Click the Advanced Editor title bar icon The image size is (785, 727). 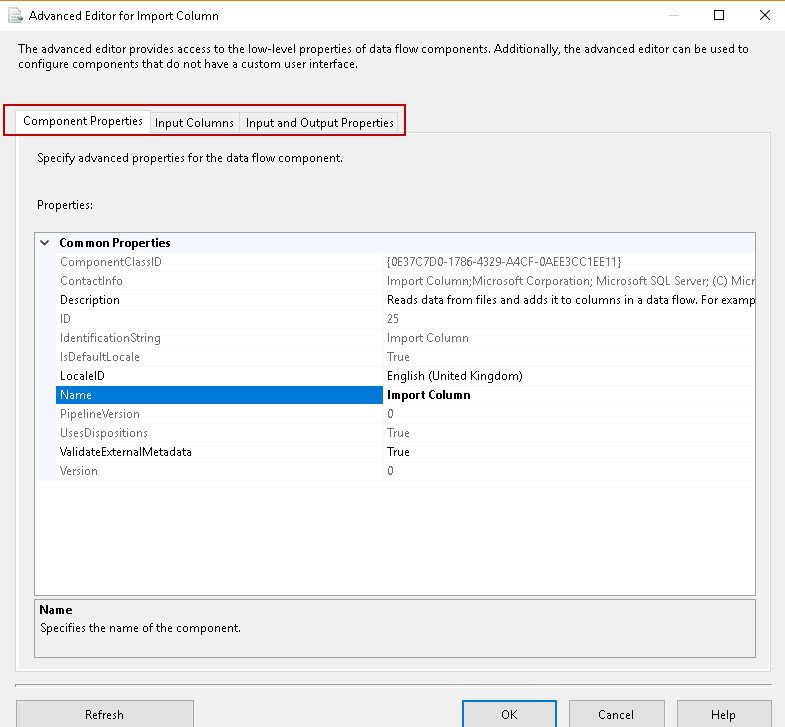tap(15, 16)
